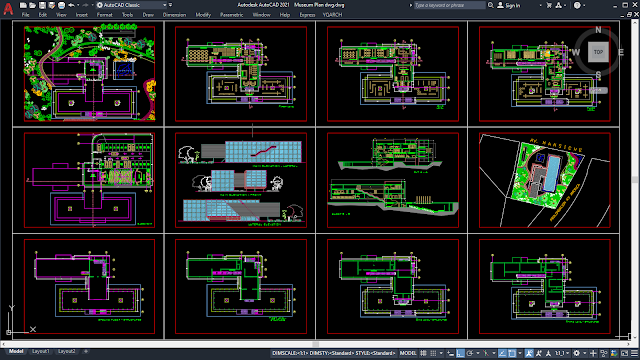Click the Undo arrow icon

pyautogui.click(x=71, y=5)
